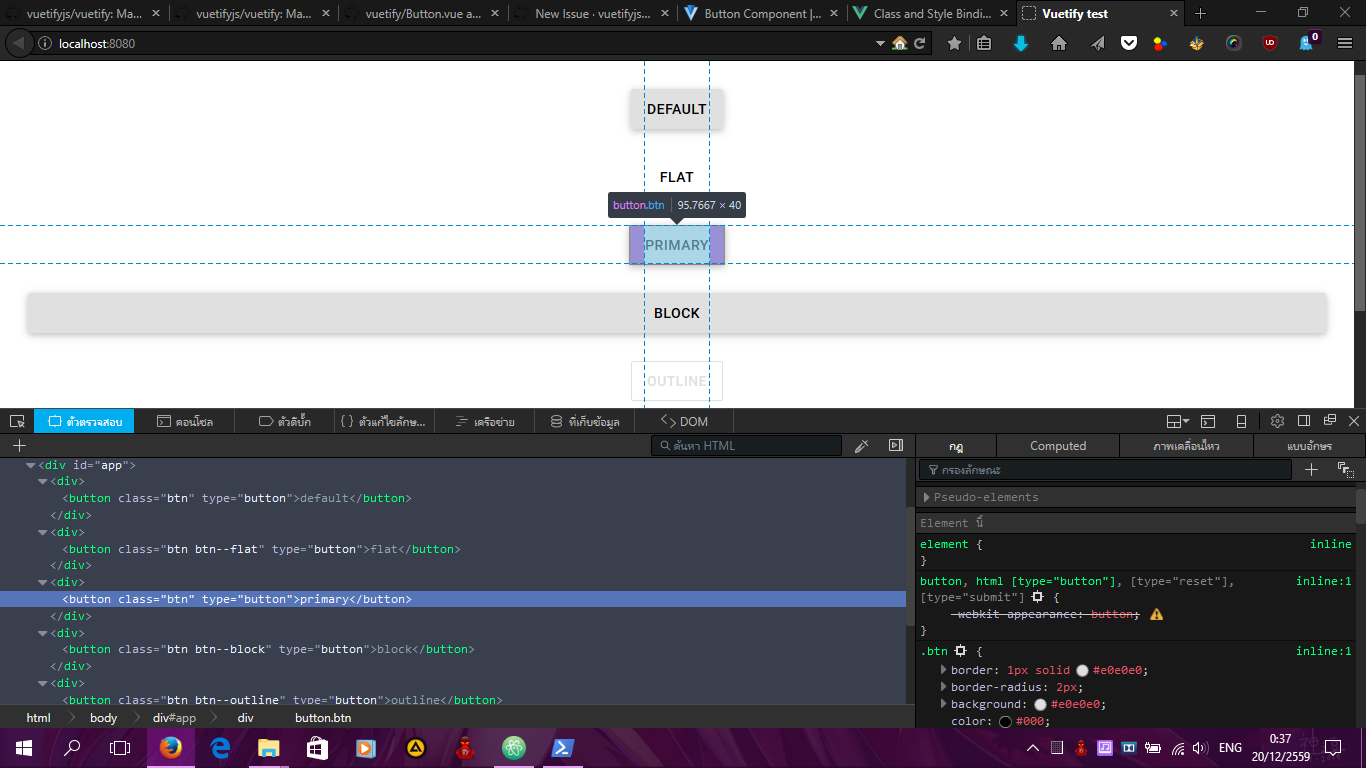The height and width of the screenshot is (768, 1366).
Task: Open Firefox hamburger menu
Action: pyautogui.click(x=1345, y=43)
